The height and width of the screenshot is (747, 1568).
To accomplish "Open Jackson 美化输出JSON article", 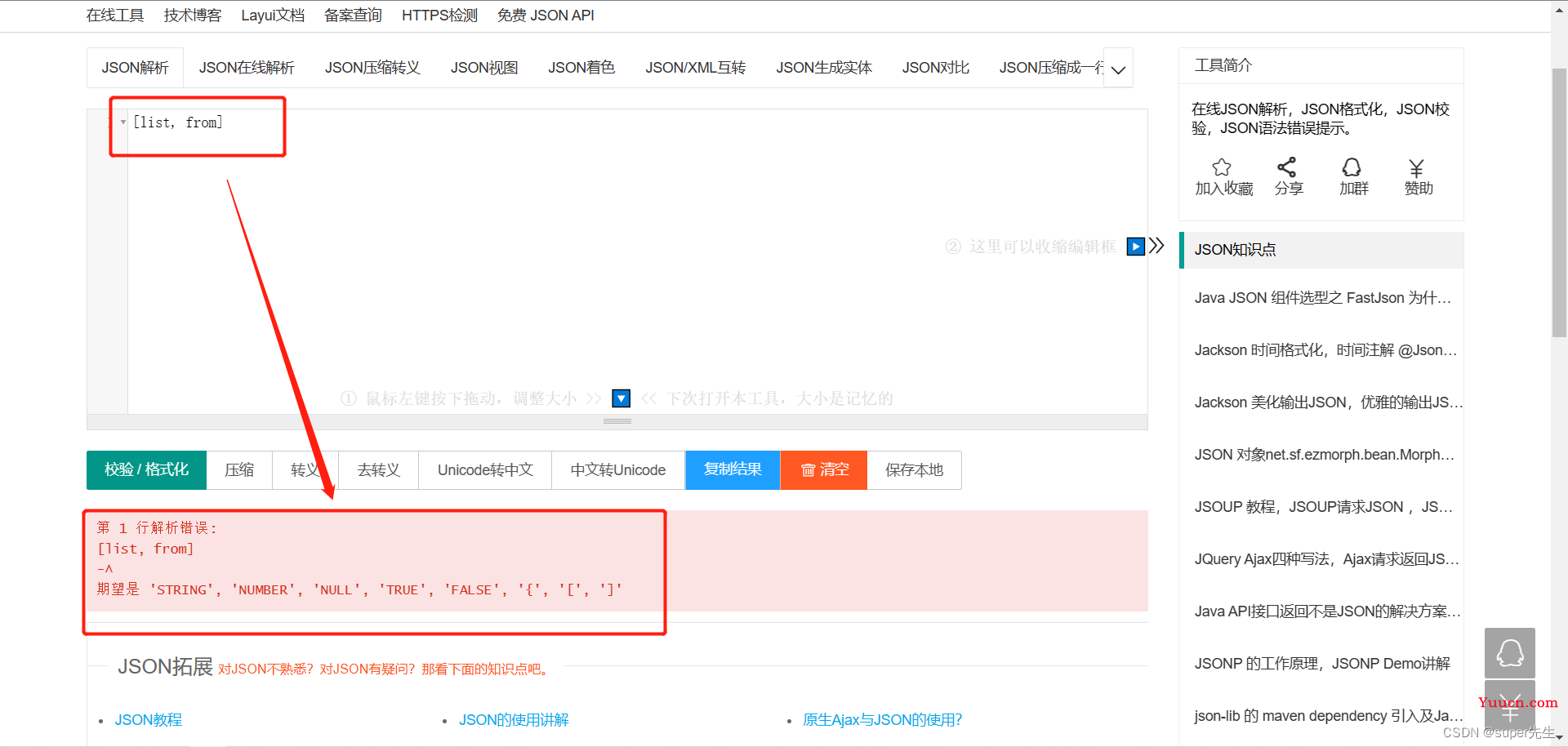I will tap(1329, 402).
